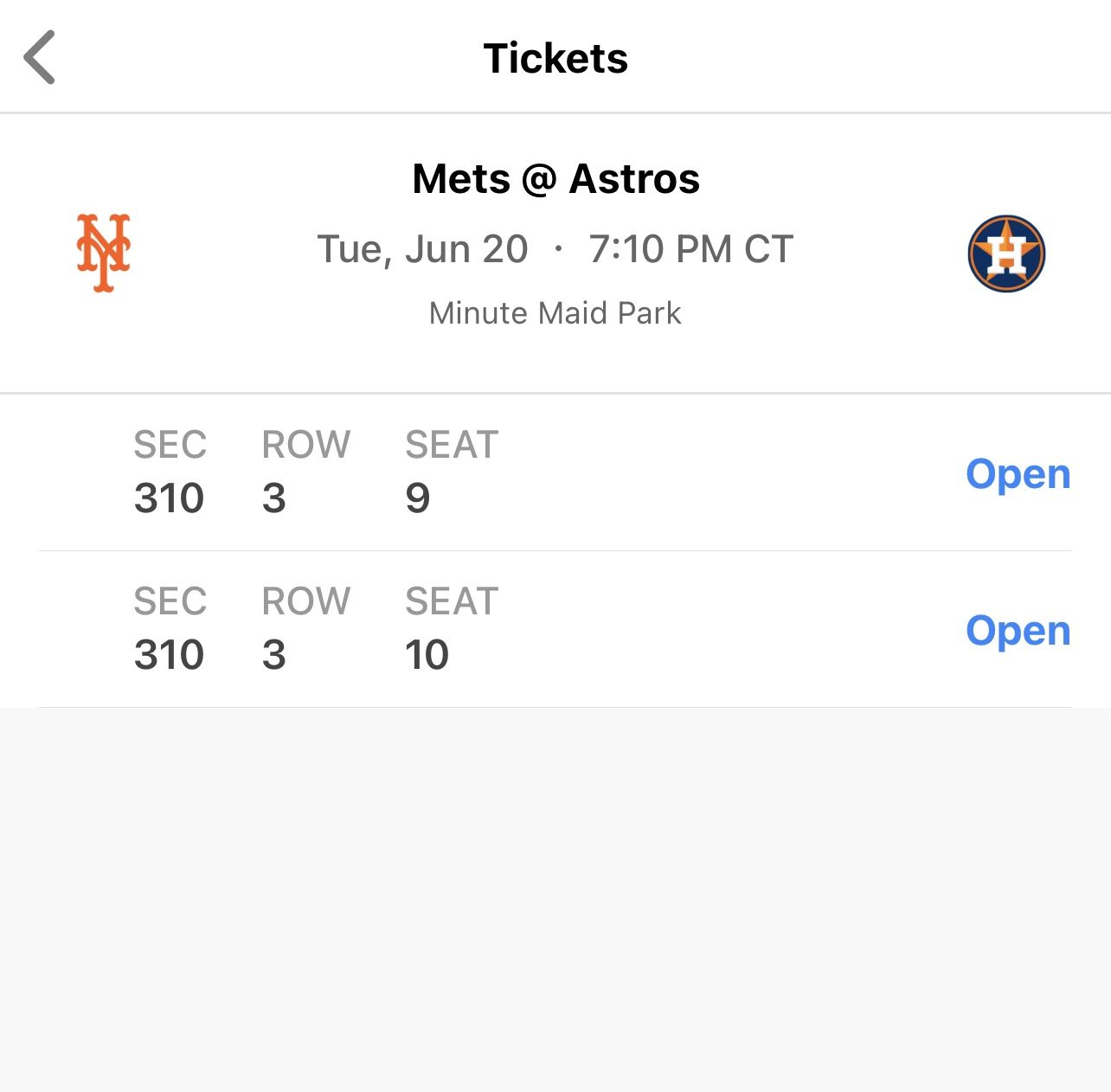The height and width of the screenshot is (1092, 1111).
Task: Click the Houston Astros star logo
Action: [1006, 254]
